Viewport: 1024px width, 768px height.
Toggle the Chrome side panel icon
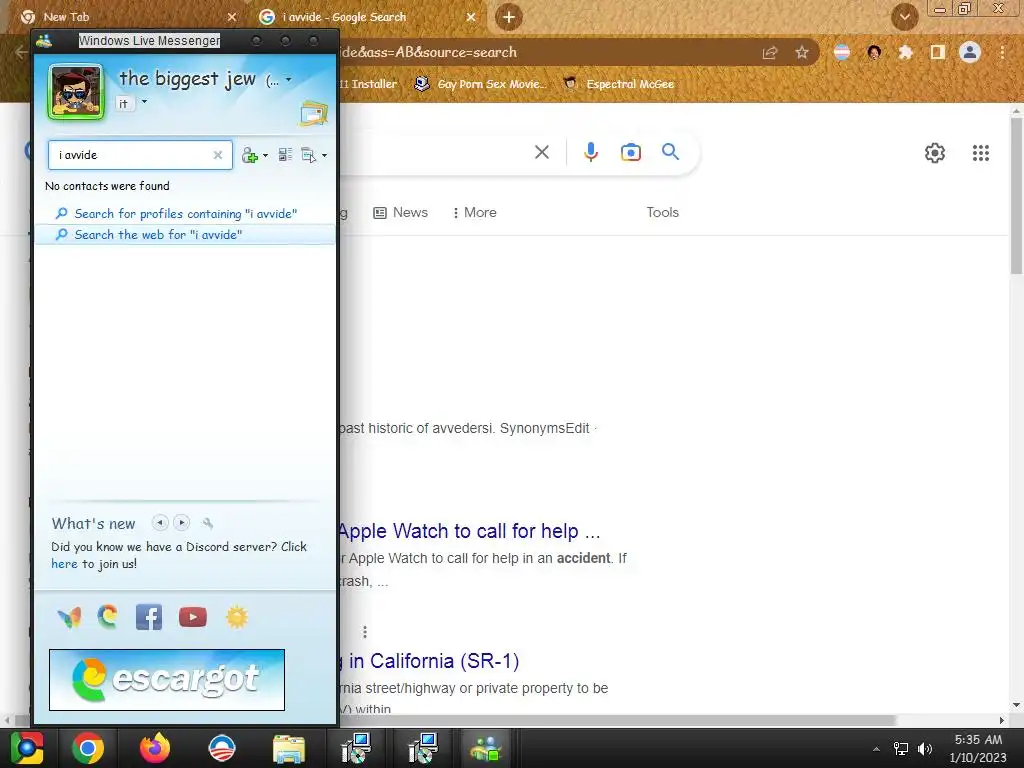coord(938,52)
